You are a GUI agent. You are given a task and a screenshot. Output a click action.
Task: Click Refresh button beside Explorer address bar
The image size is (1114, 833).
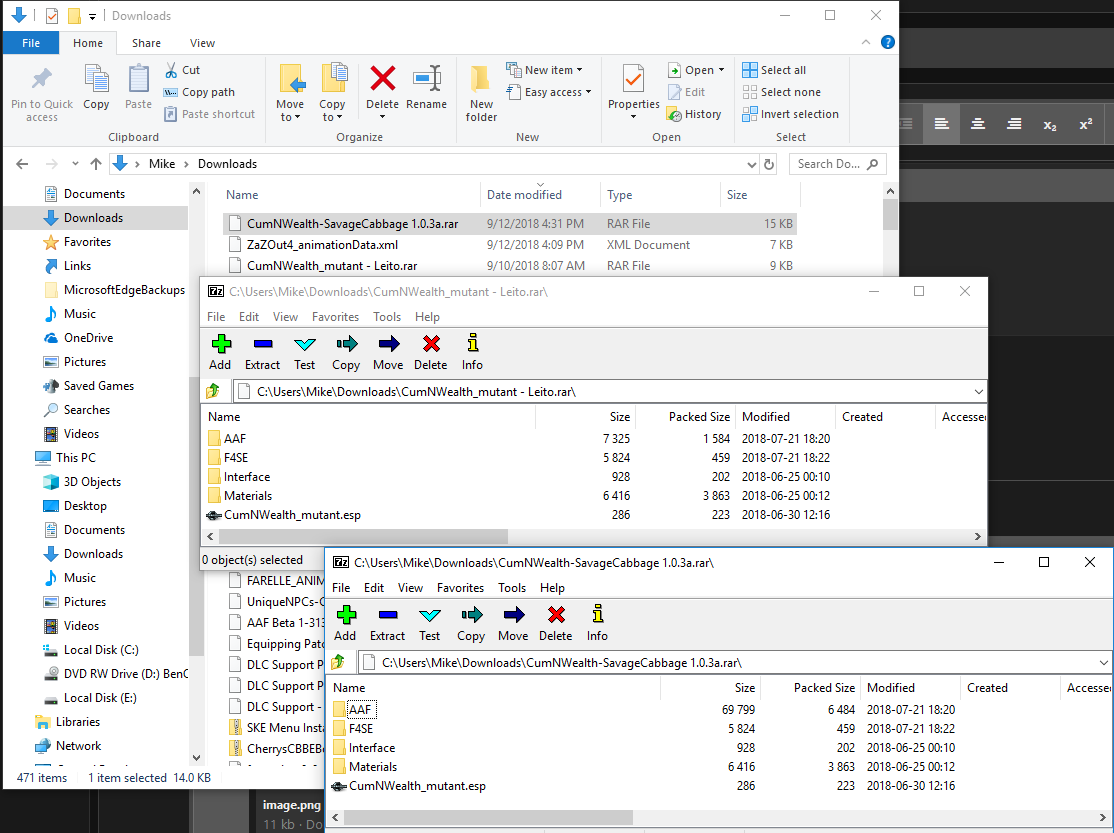pos(769,164)
